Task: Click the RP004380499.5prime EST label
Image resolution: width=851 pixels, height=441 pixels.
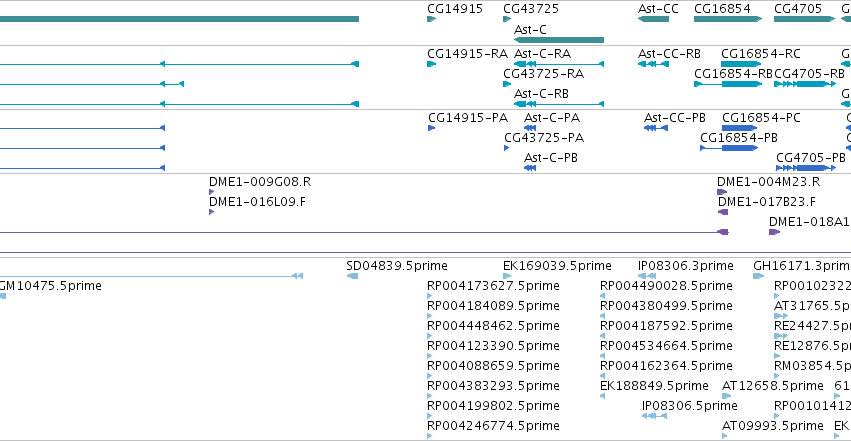Action: coord(666,306)
